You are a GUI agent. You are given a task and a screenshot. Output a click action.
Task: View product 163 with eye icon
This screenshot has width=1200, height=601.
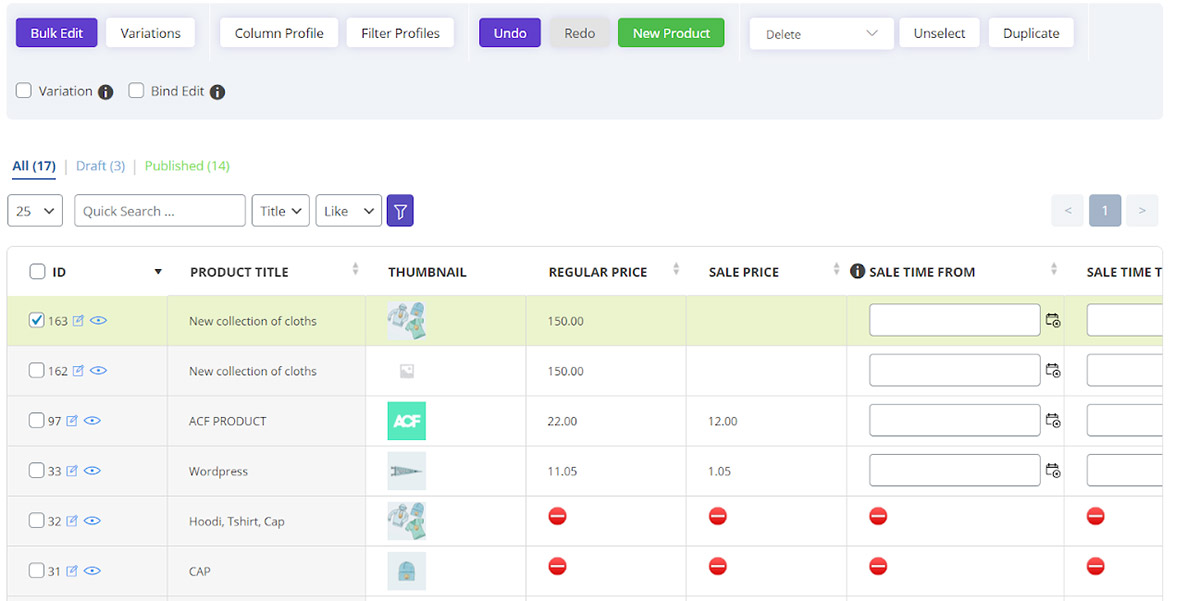pyautogui.click(x=98, y=321)
